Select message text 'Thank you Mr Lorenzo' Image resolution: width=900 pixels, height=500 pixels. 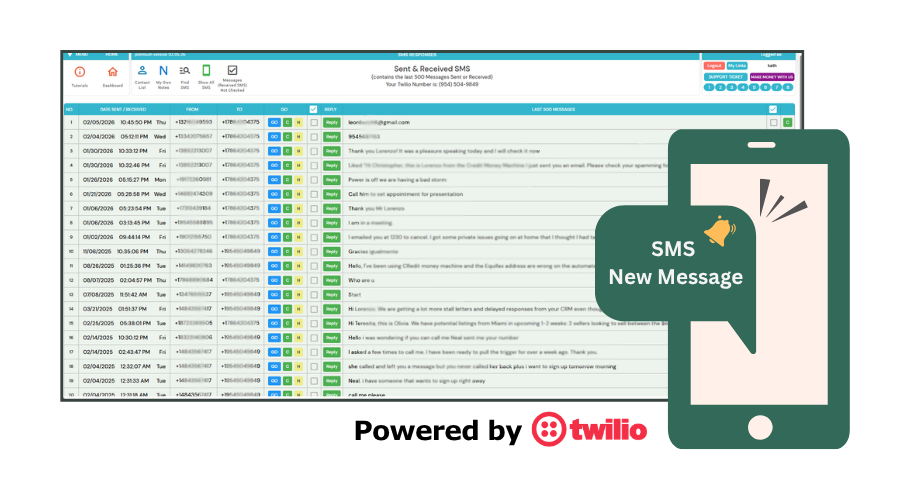click(376, 208)
